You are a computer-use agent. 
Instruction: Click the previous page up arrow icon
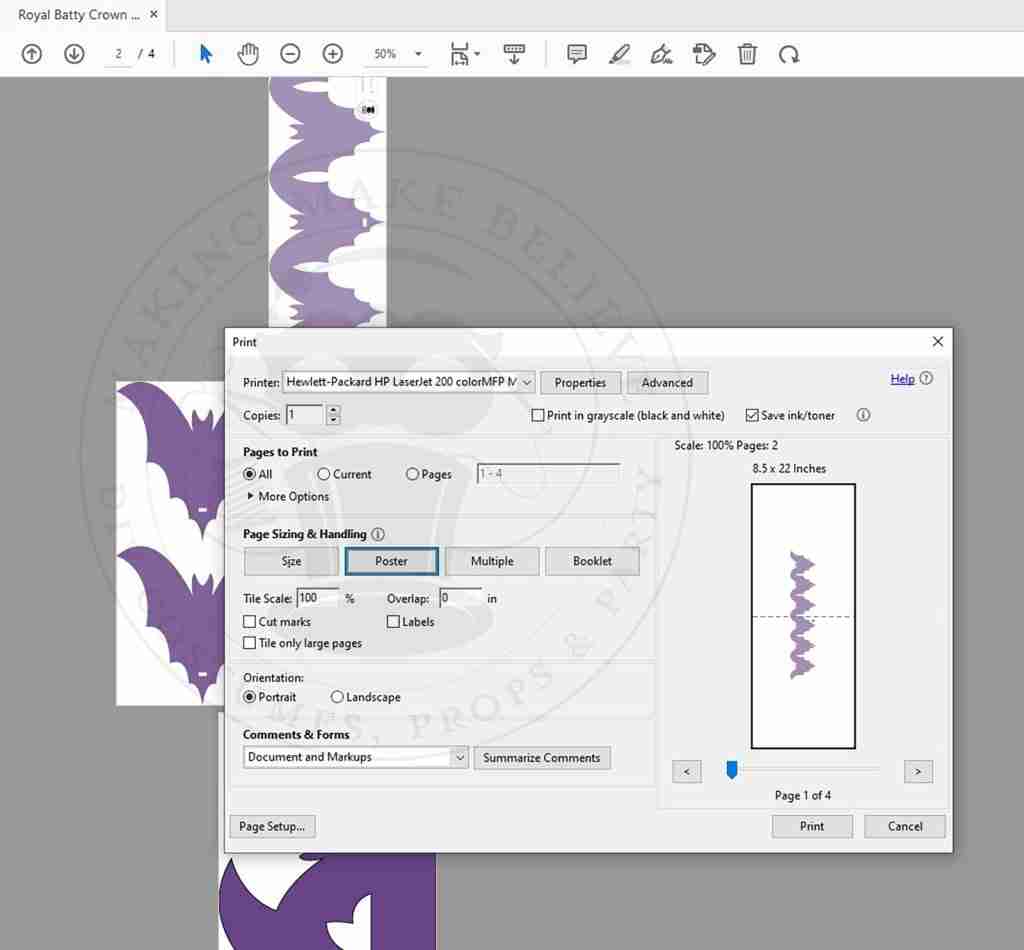32,54
